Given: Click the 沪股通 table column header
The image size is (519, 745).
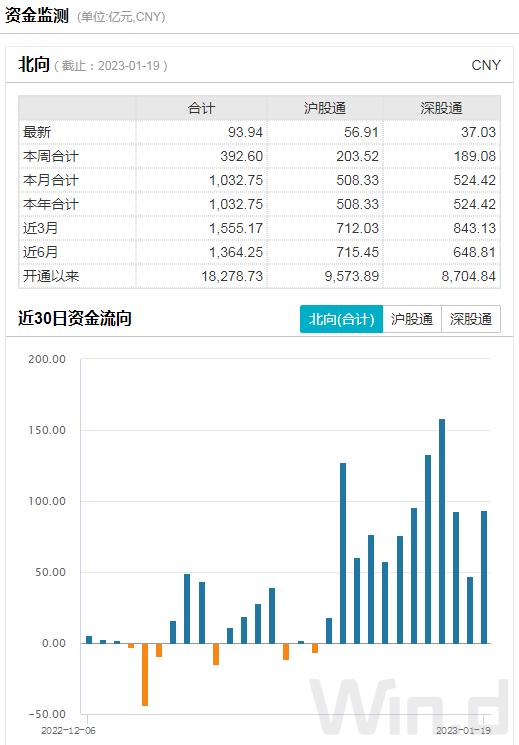Looking at the screenshot, I should [325, 108].
